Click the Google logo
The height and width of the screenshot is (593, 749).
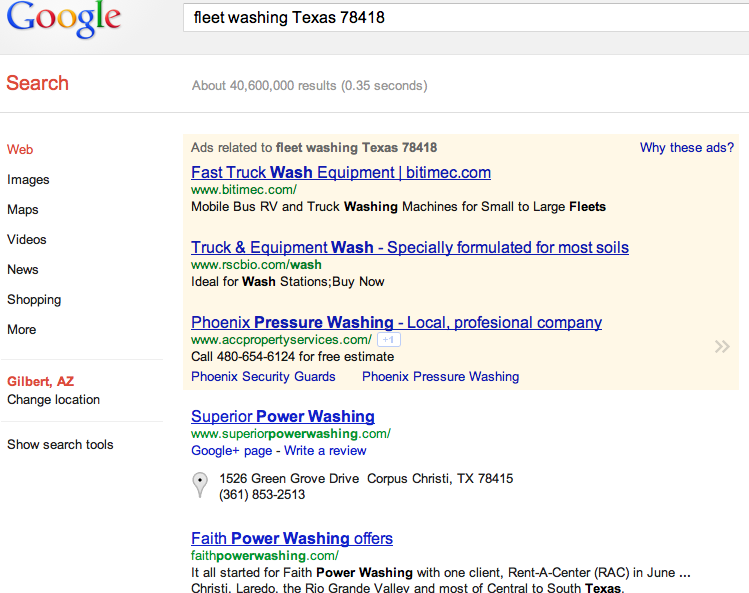coord(63,20)
